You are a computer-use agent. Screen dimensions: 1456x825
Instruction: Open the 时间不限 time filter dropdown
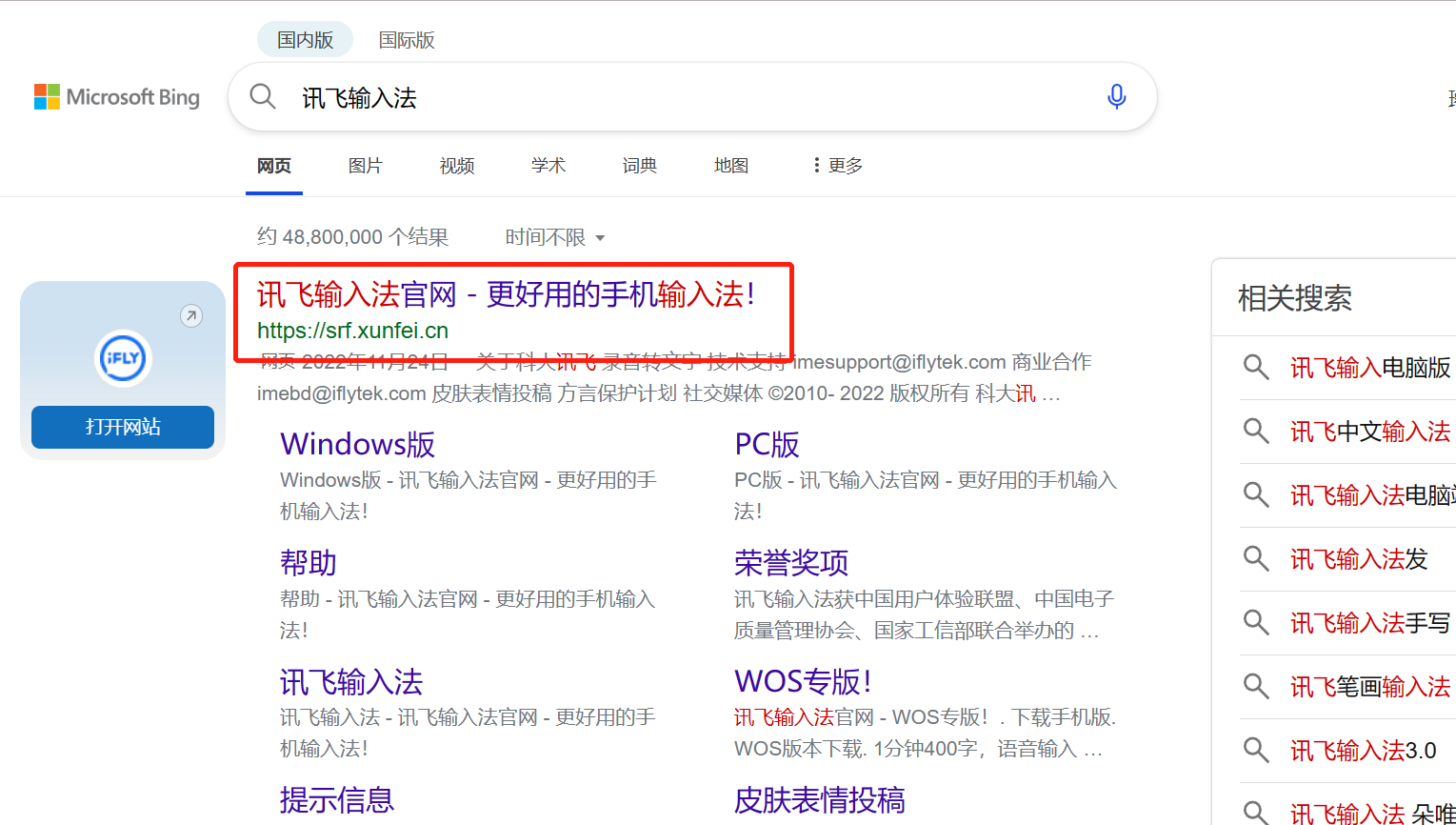(x=555, y=237)
